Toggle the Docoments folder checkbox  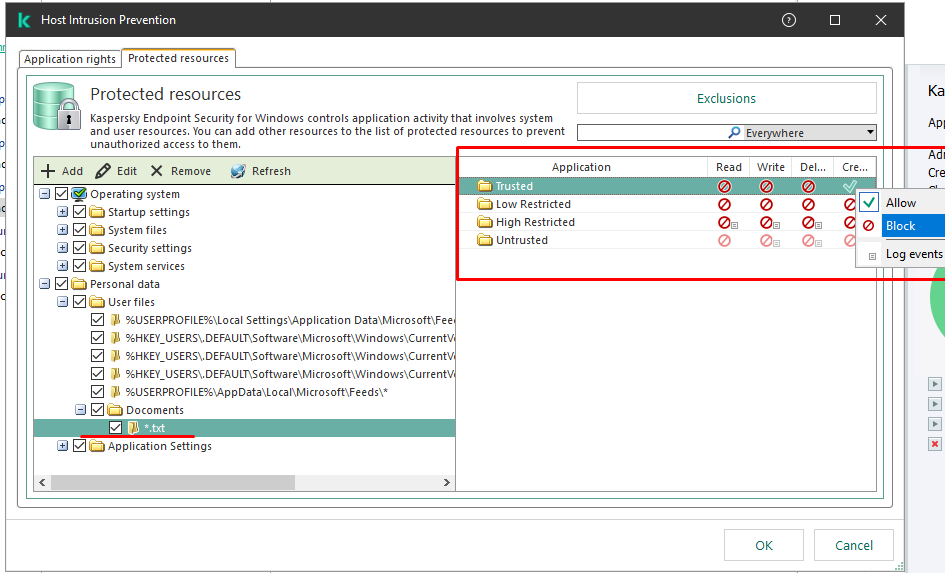98,410
